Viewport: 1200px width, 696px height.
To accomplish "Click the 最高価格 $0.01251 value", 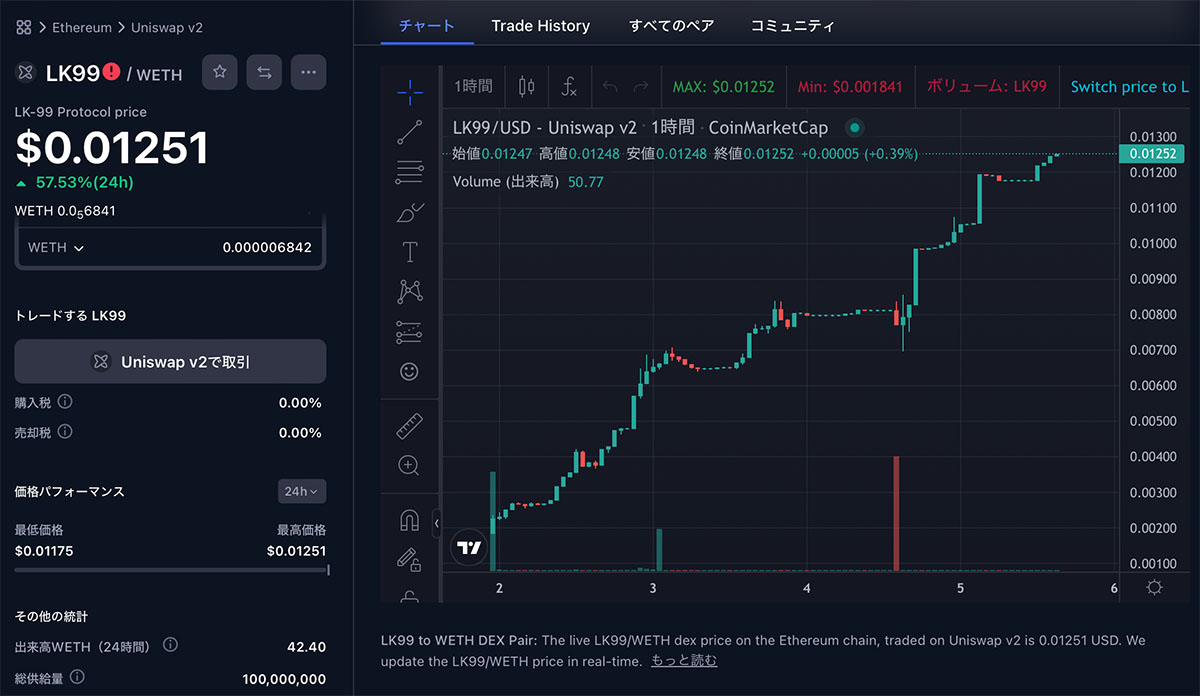I will [x=296, y=551].
